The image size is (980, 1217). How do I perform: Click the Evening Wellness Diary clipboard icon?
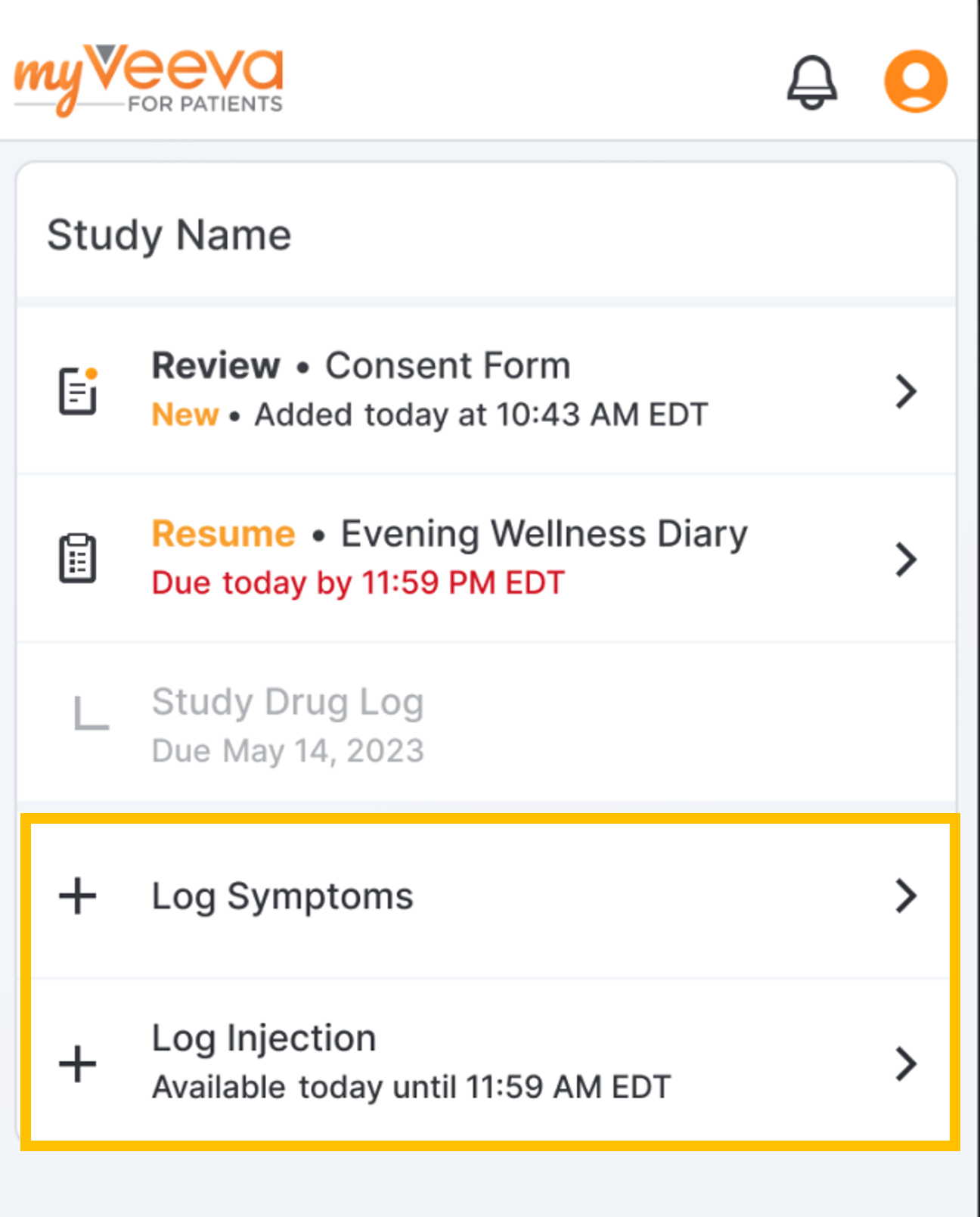[78, 559]
